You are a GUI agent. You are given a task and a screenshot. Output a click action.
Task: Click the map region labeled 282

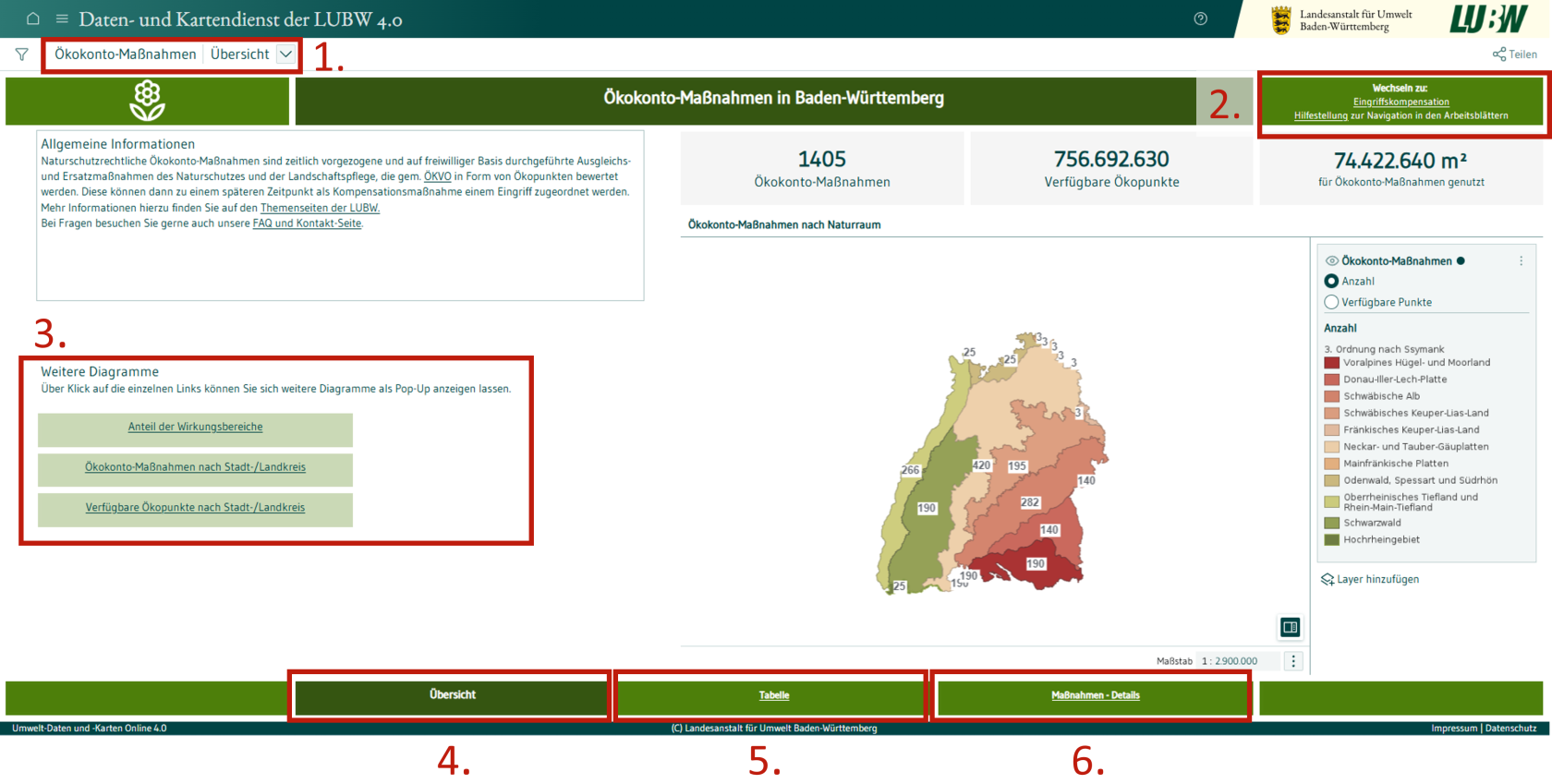pyautogui.click(x=1030, y=502)
